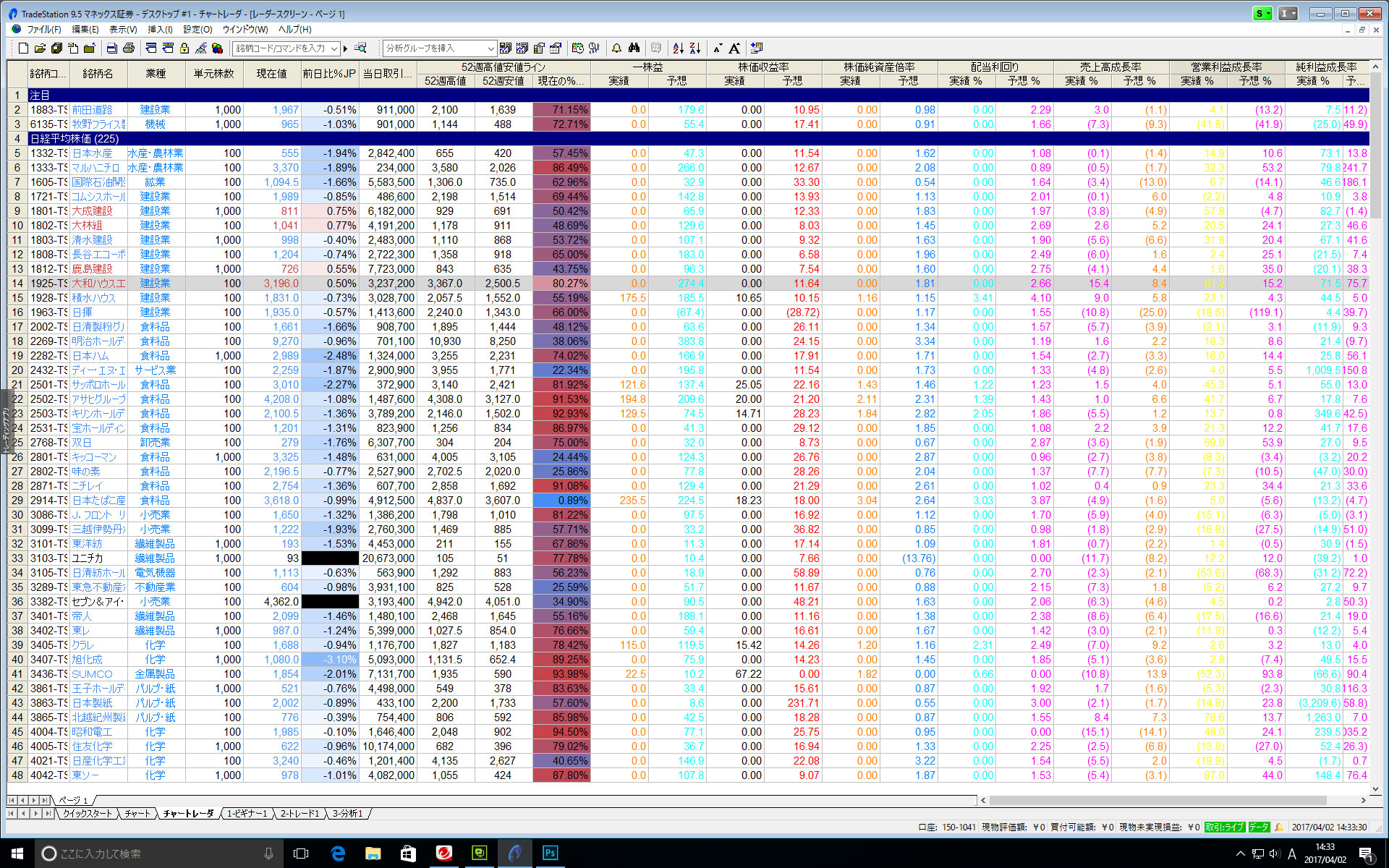
Task: Click the 前日比%JP column header
Action: tap(329, 74)
